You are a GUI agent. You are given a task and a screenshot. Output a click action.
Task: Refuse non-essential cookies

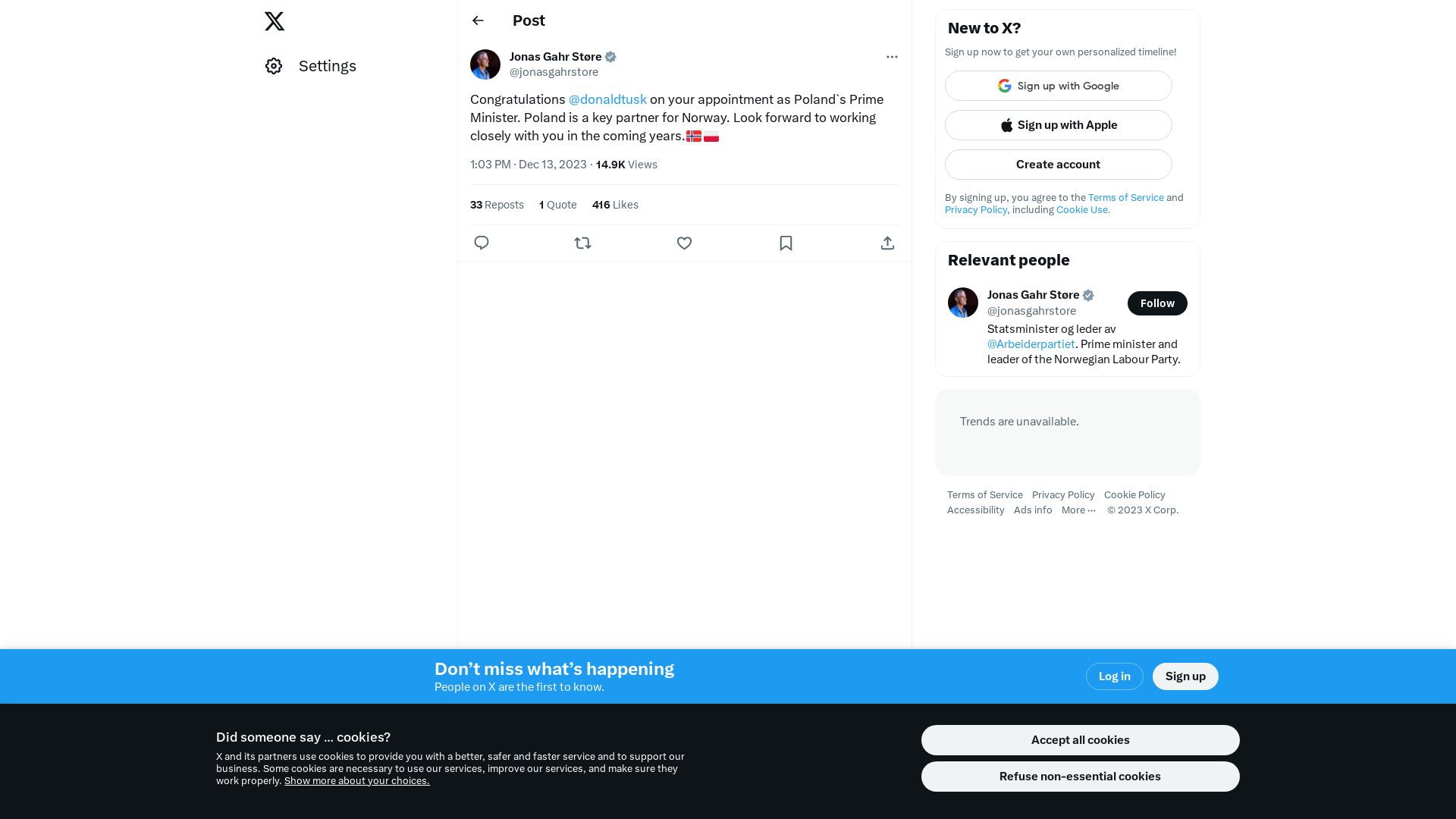[x=1081, y=777]
